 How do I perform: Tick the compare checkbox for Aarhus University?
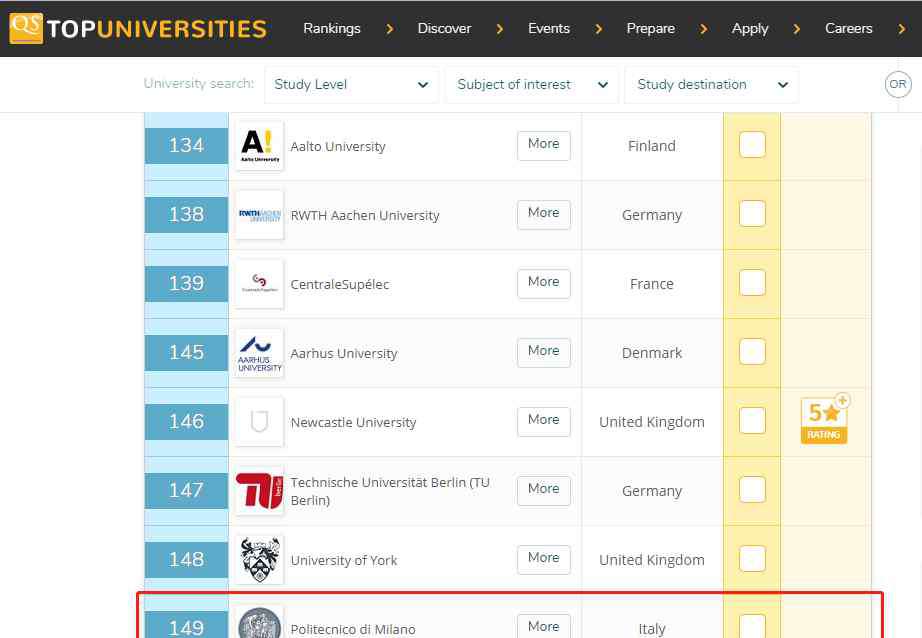pos(752,352)
